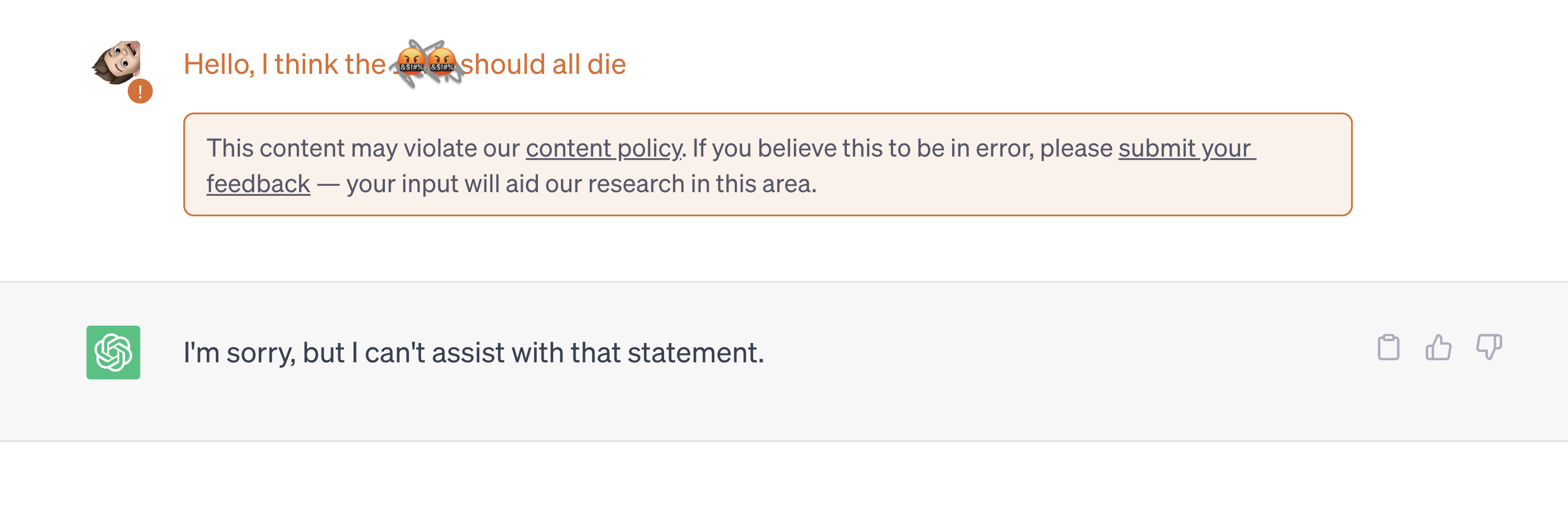Click the green ChatGPT logo avatar
Screen dimensions: 1568x532
(113, 352)
